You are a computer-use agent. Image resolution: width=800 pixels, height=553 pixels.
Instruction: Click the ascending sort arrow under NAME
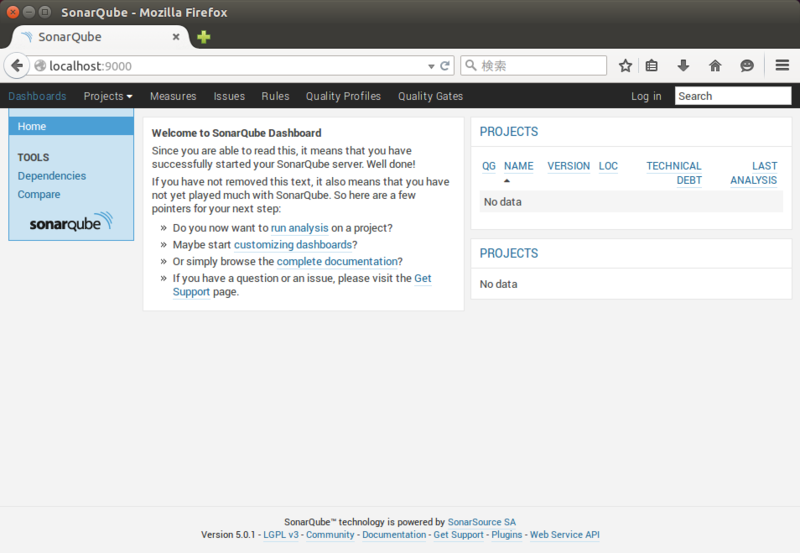point(507,181)
